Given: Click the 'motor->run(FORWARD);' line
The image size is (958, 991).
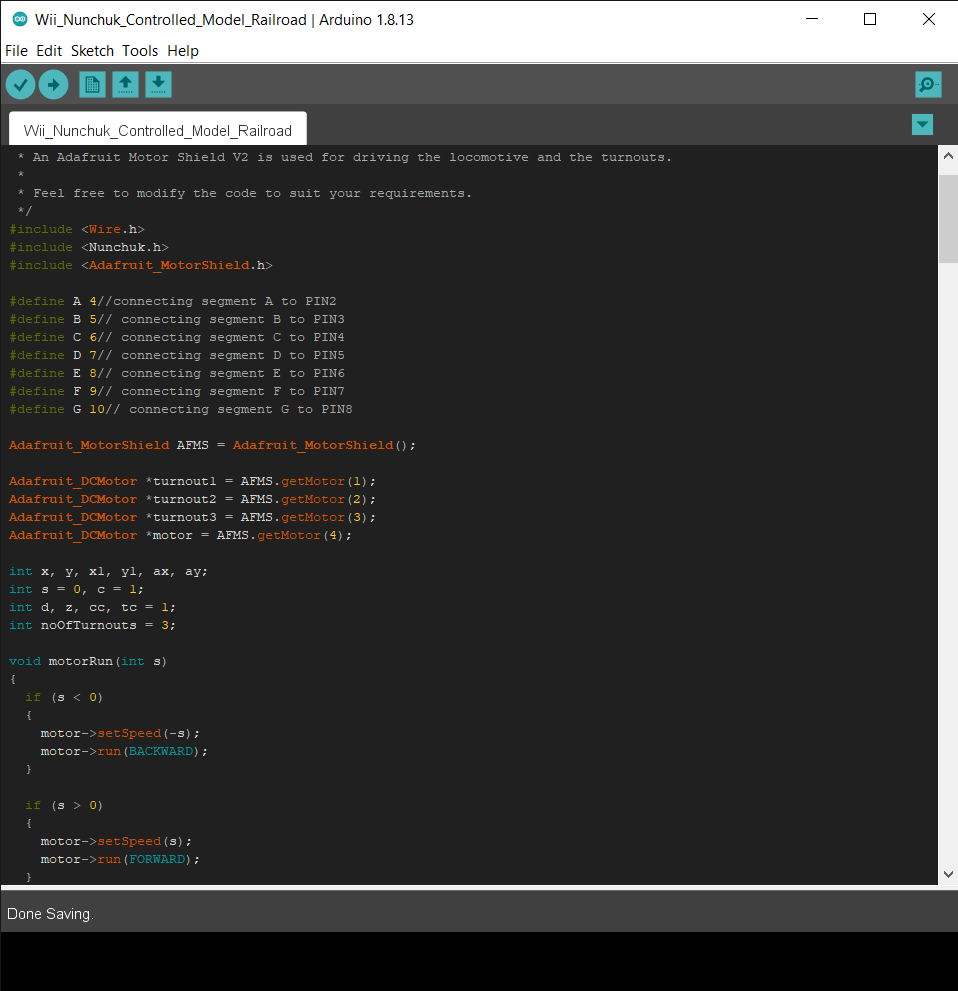Looking at the screenshot, I should 120,860.
